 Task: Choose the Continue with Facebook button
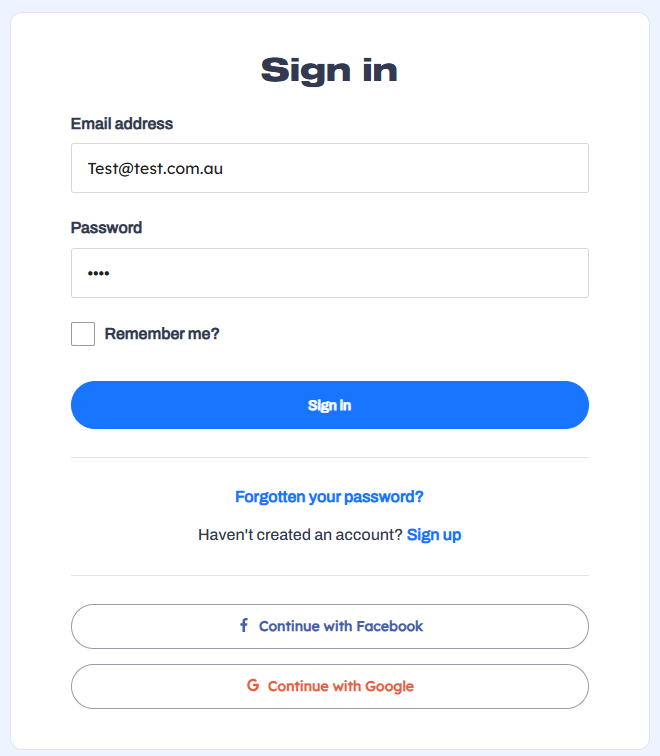click(x=329, y=626)
